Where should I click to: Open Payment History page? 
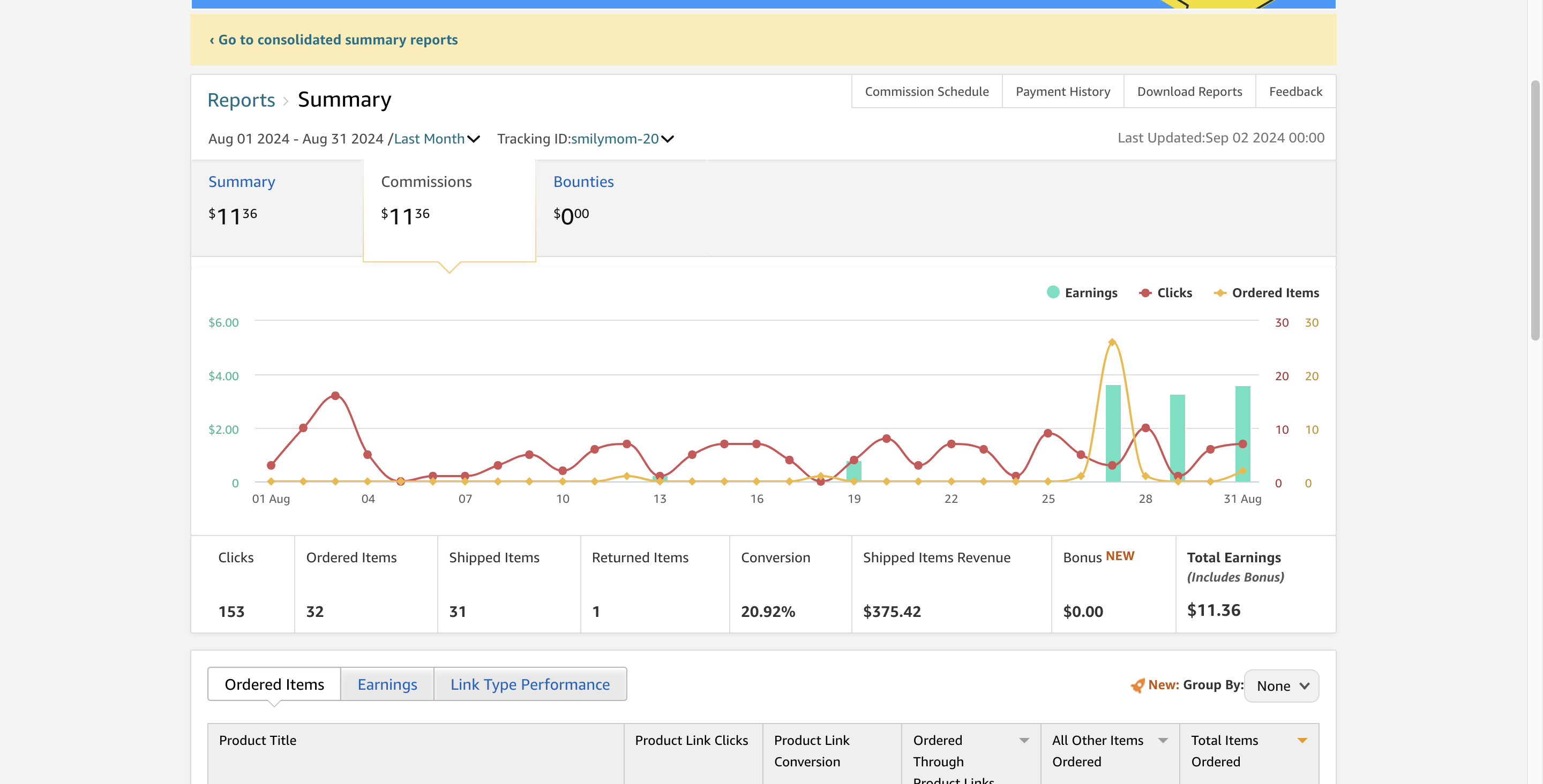pyautogui.click(x=1062, y=91)
